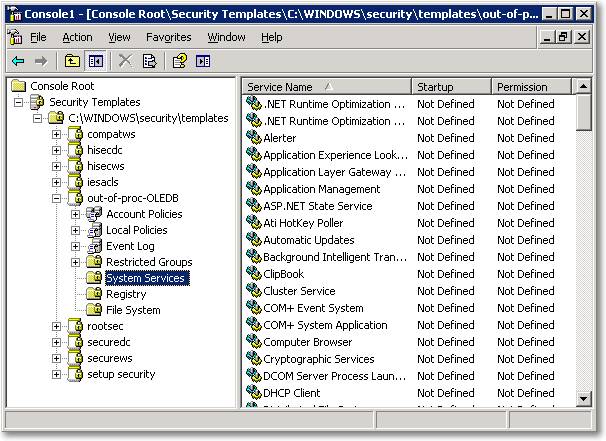Click the Export List toolbar icon

pos(150,61)
